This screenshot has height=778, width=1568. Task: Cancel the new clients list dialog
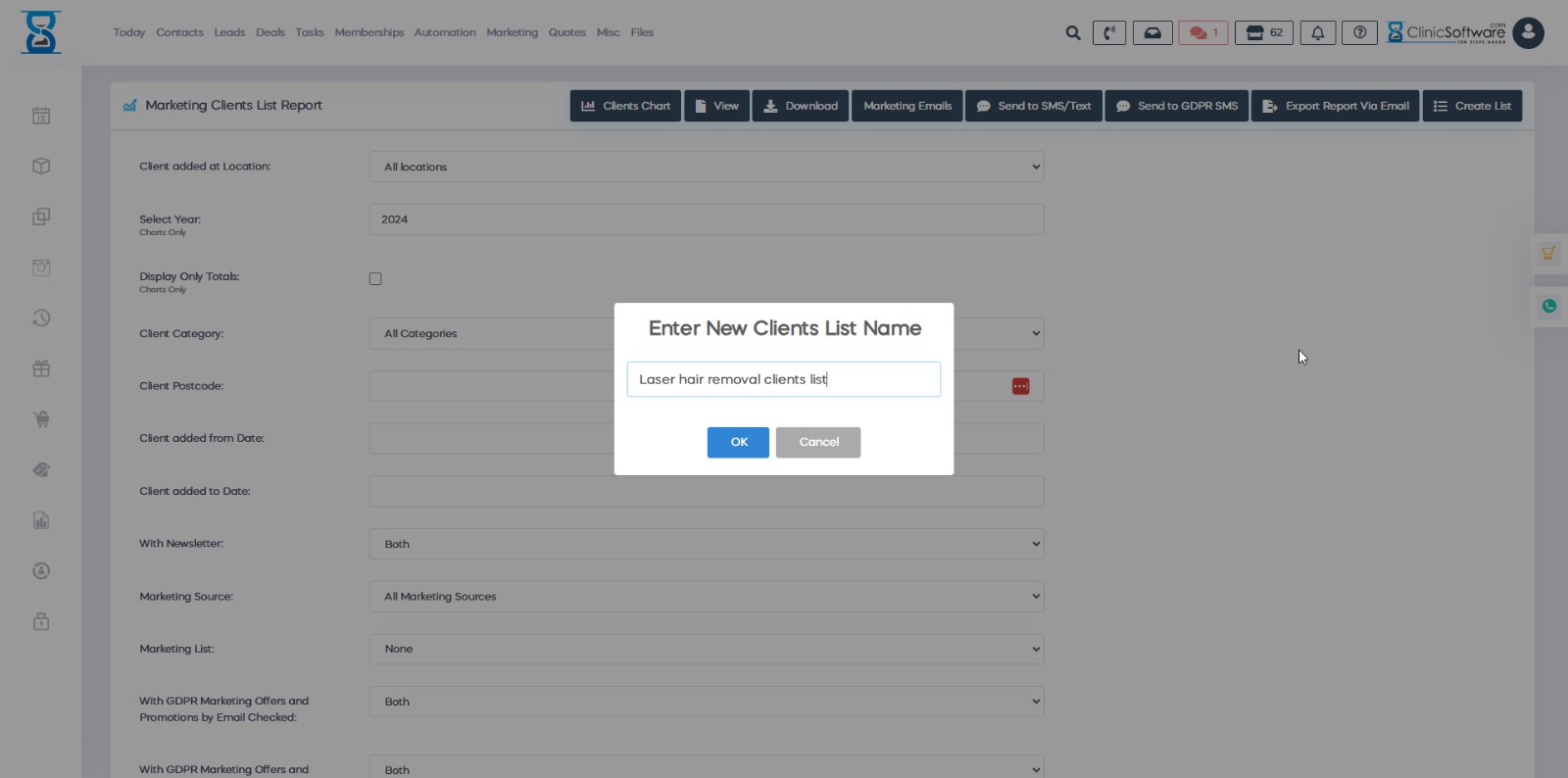coord(818,442)
